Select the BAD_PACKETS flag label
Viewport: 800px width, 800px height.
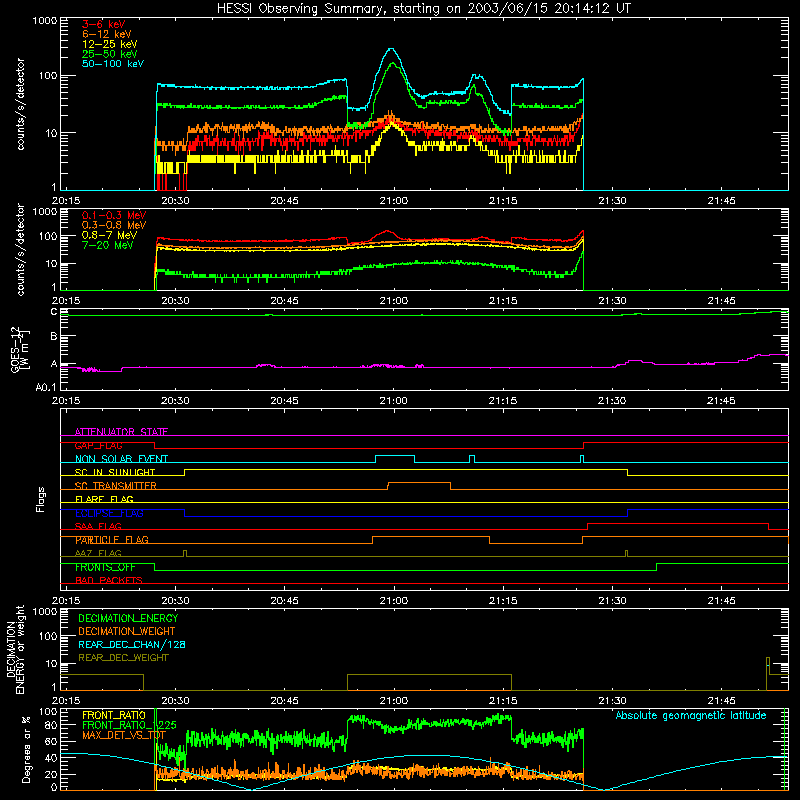(109, 580)
